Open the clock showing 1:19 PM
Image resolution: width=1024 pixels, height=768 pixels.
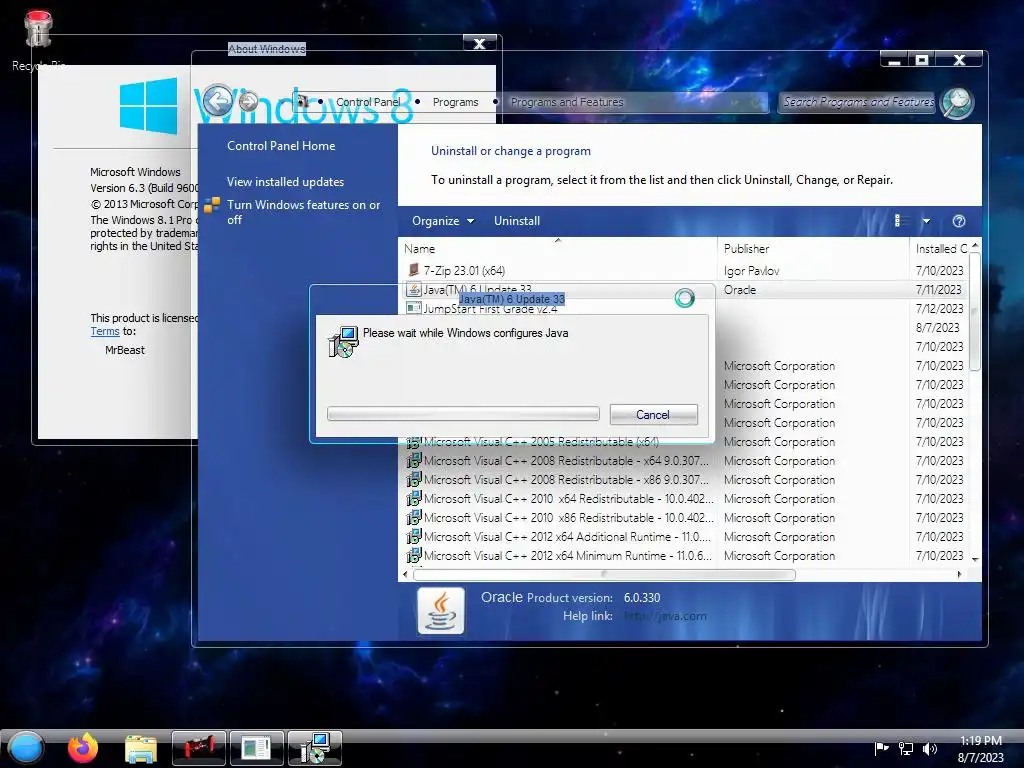point(981,748)
